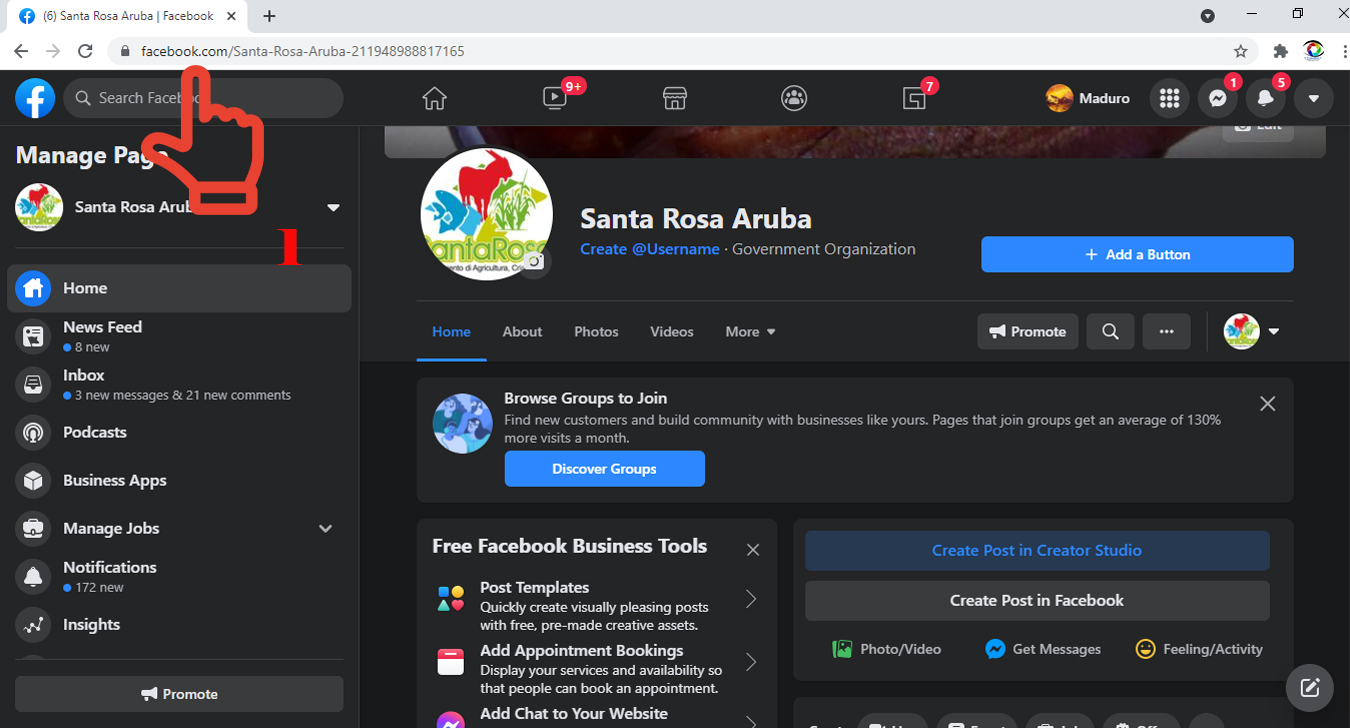Open the Gaming icon with 7 notifications

point(914,97)
